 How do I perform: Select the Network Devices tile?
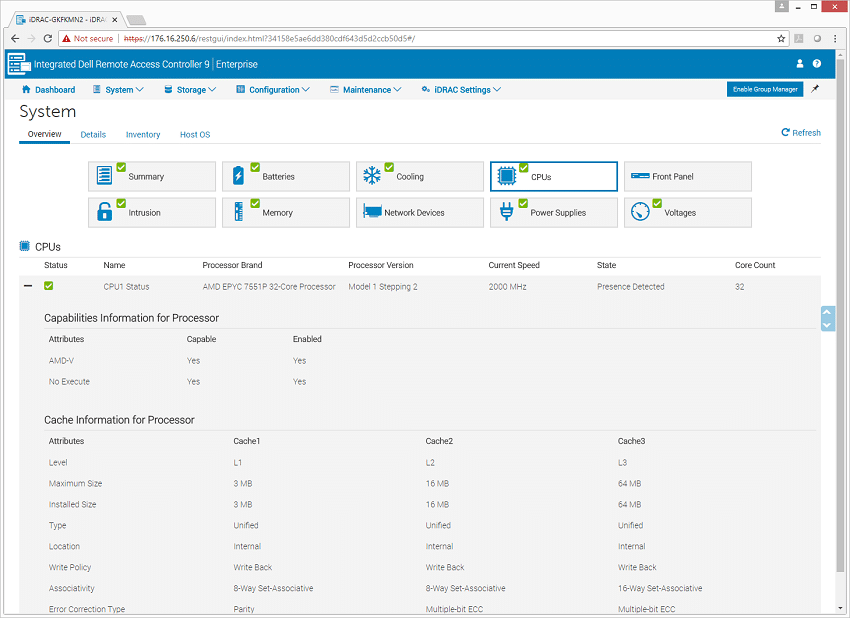pos(420,213)
